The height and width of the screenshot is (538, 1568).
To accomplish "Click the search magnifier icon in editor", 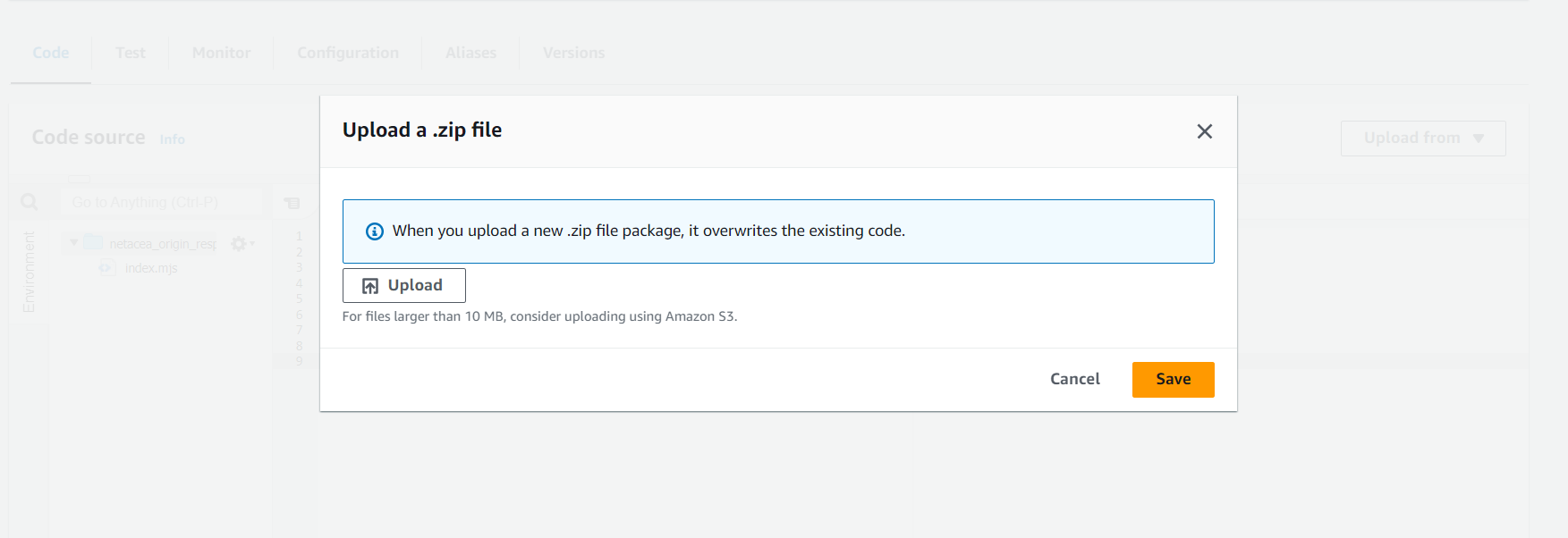I will 30,202.
